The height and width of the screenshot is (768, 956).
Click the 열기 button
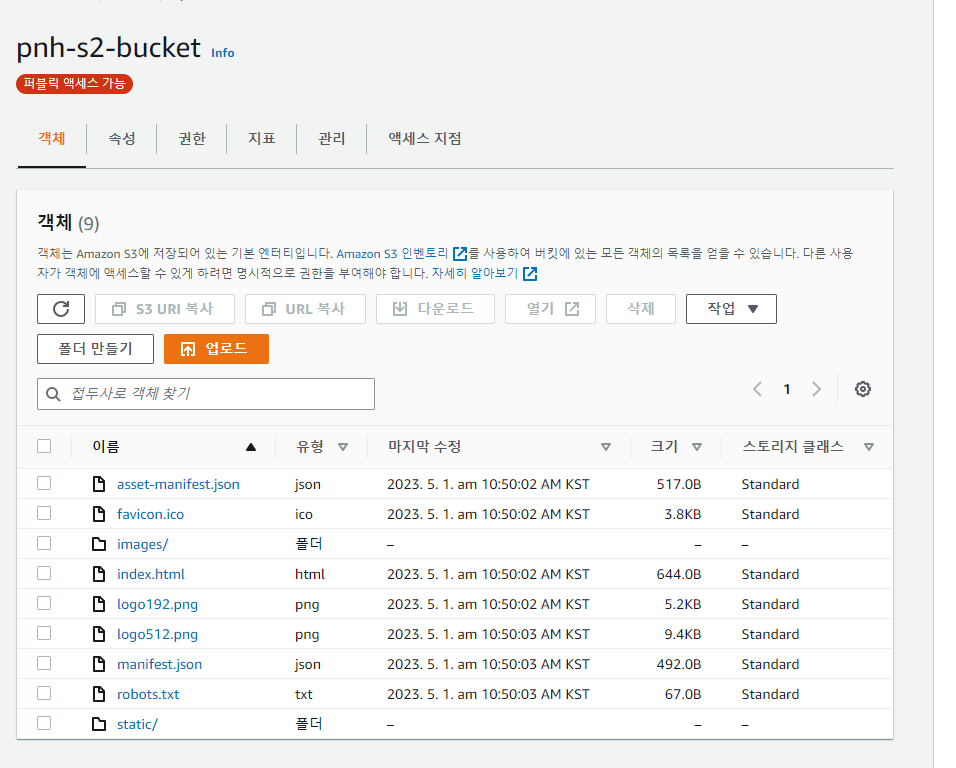click(551, 309)
